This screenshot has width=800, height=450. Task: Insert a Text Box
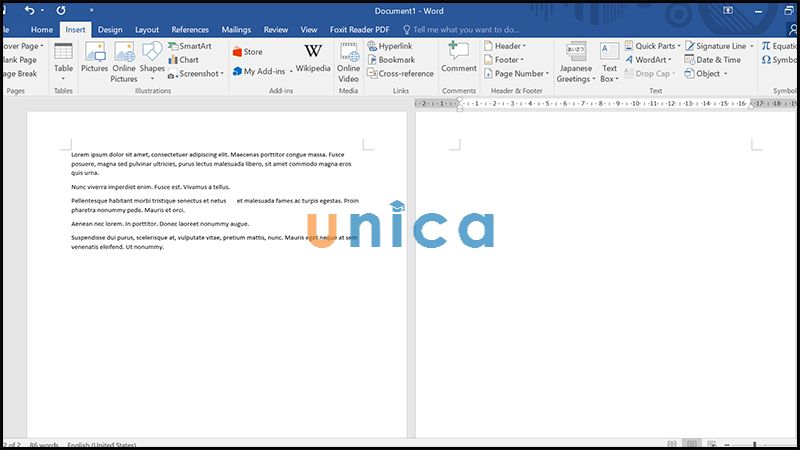(609, 62)
